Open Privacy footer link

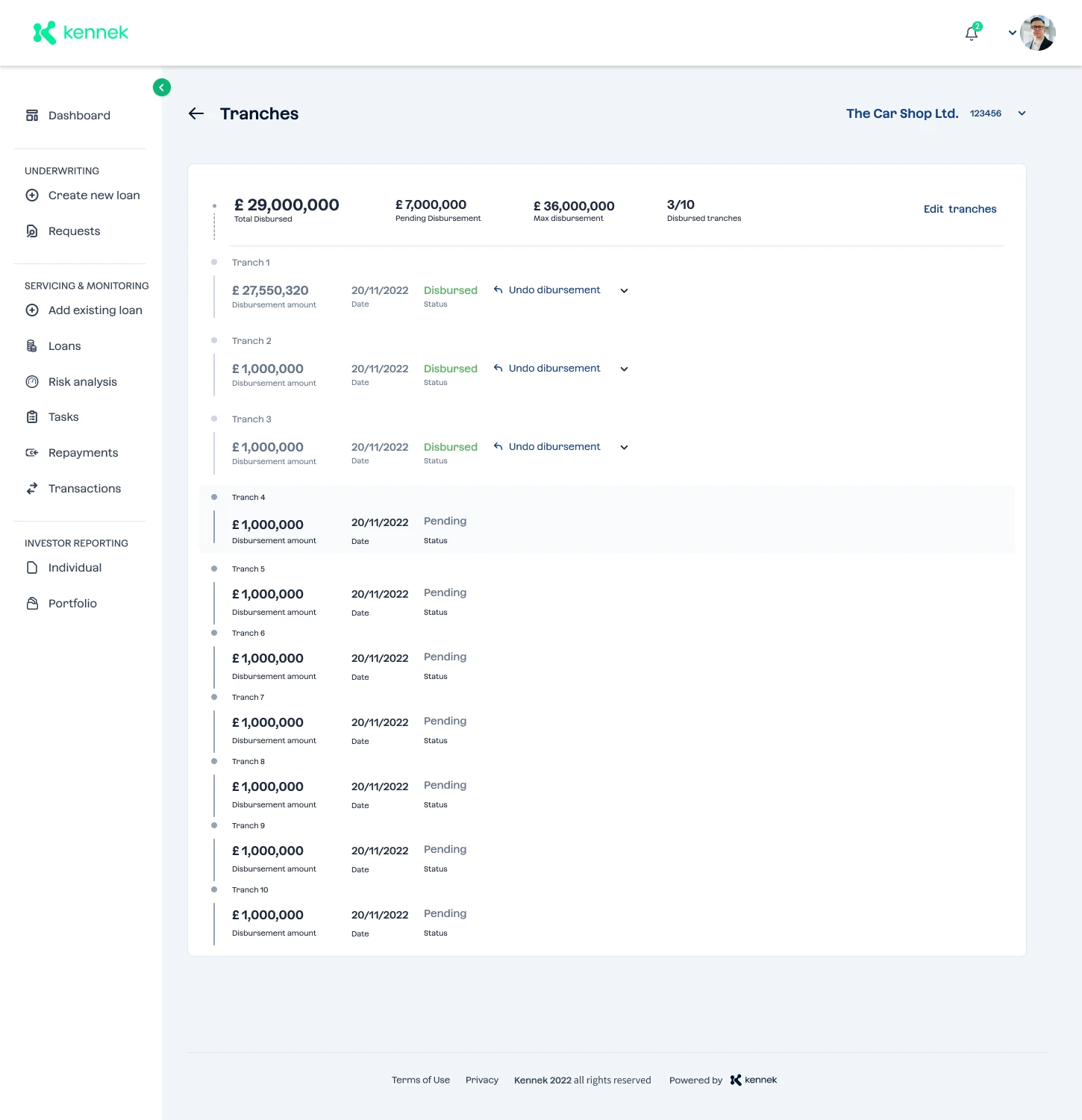482,1080
